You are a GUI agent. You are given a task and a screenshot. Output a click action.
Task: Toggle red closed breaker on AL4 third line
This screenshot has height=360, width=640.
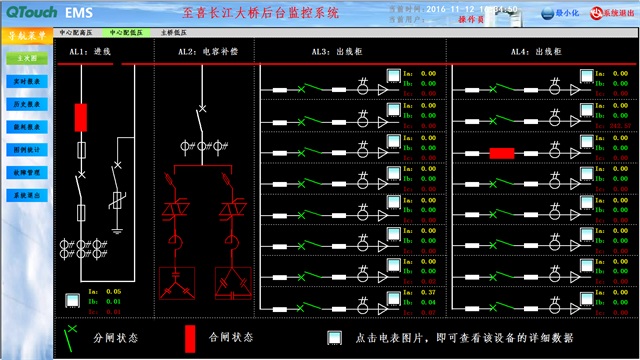(x=502, y=153)
